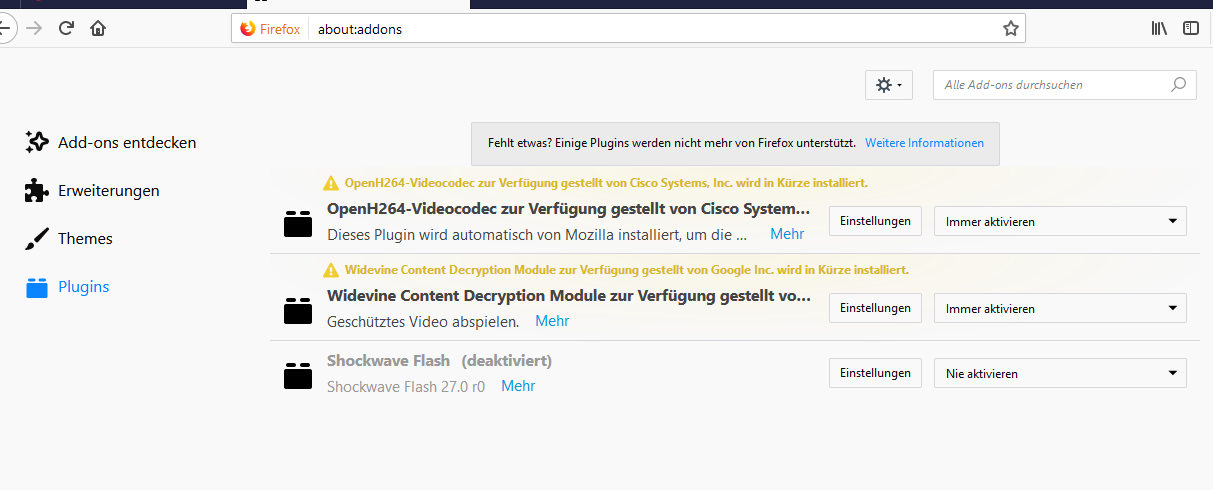
Task: Go to the Firefox home page icon
Action: click(x=98, y=28)
